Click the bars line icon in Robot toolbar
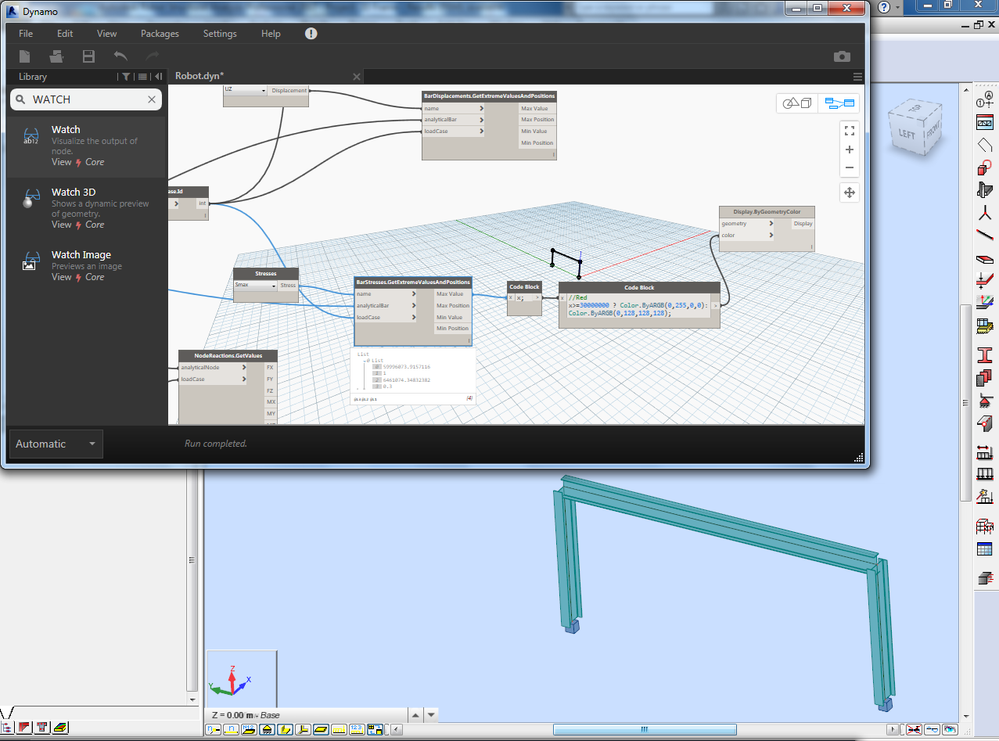 pos(984,235)
